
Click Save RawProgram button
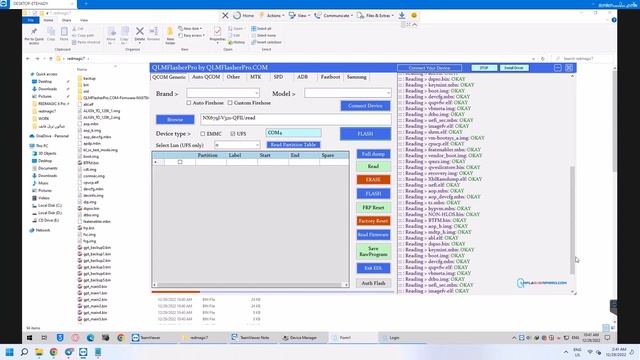pyautogui.click(x=373, y=251)
